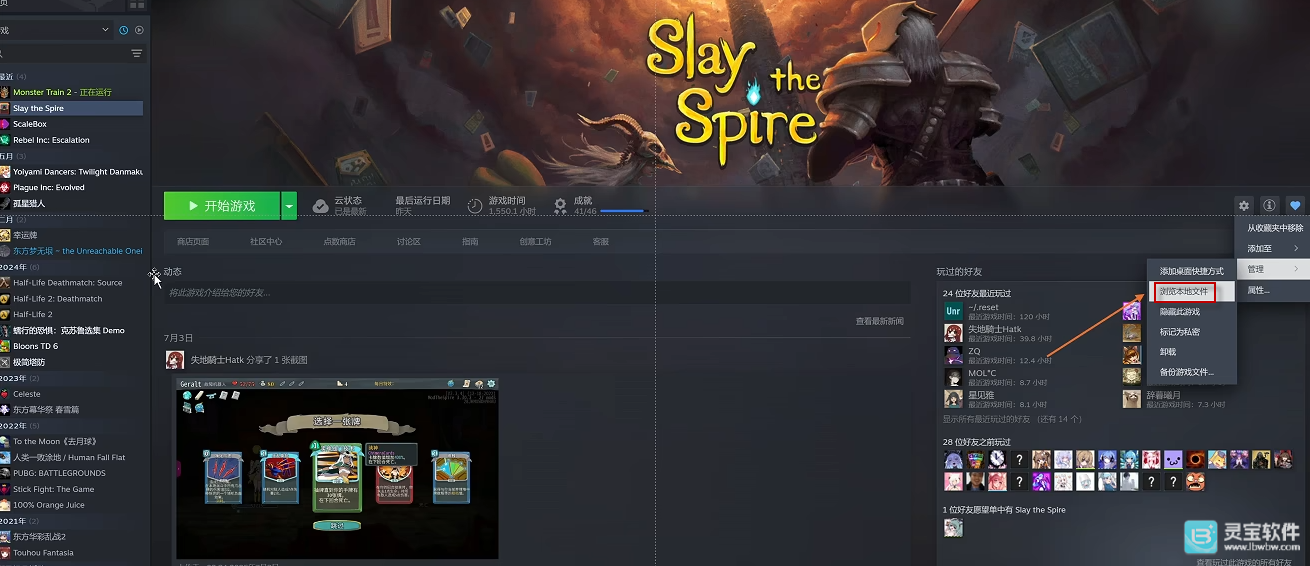Click the library grid view icon at top

point(137,5)
